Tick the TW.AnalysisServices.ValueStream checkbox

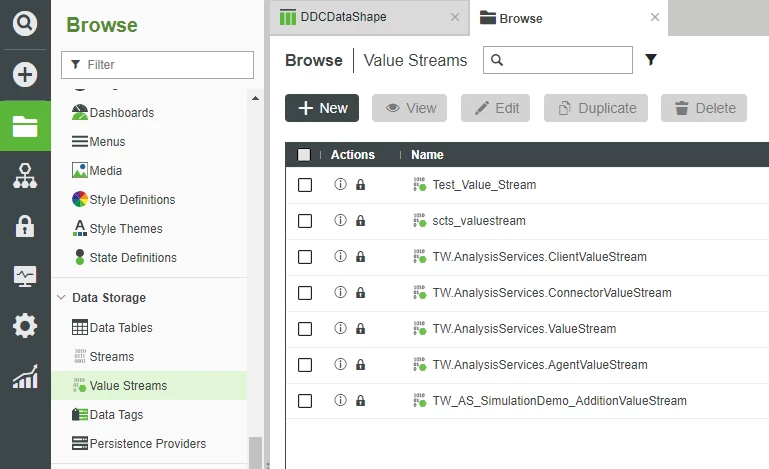pyautogui.click(x=305, y=329)
